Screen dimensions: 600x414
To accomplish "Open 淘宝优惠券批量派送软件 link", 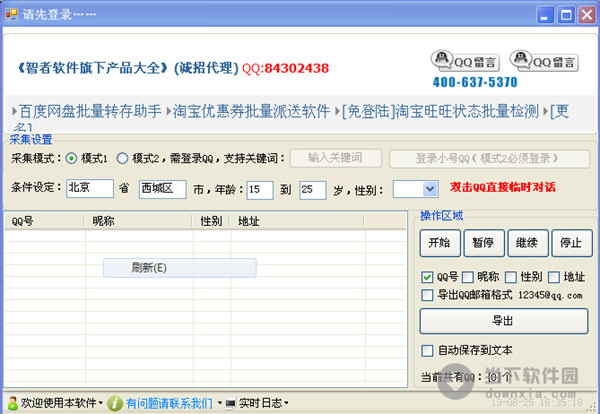I will pyautogui.click(x=251, y=112).
